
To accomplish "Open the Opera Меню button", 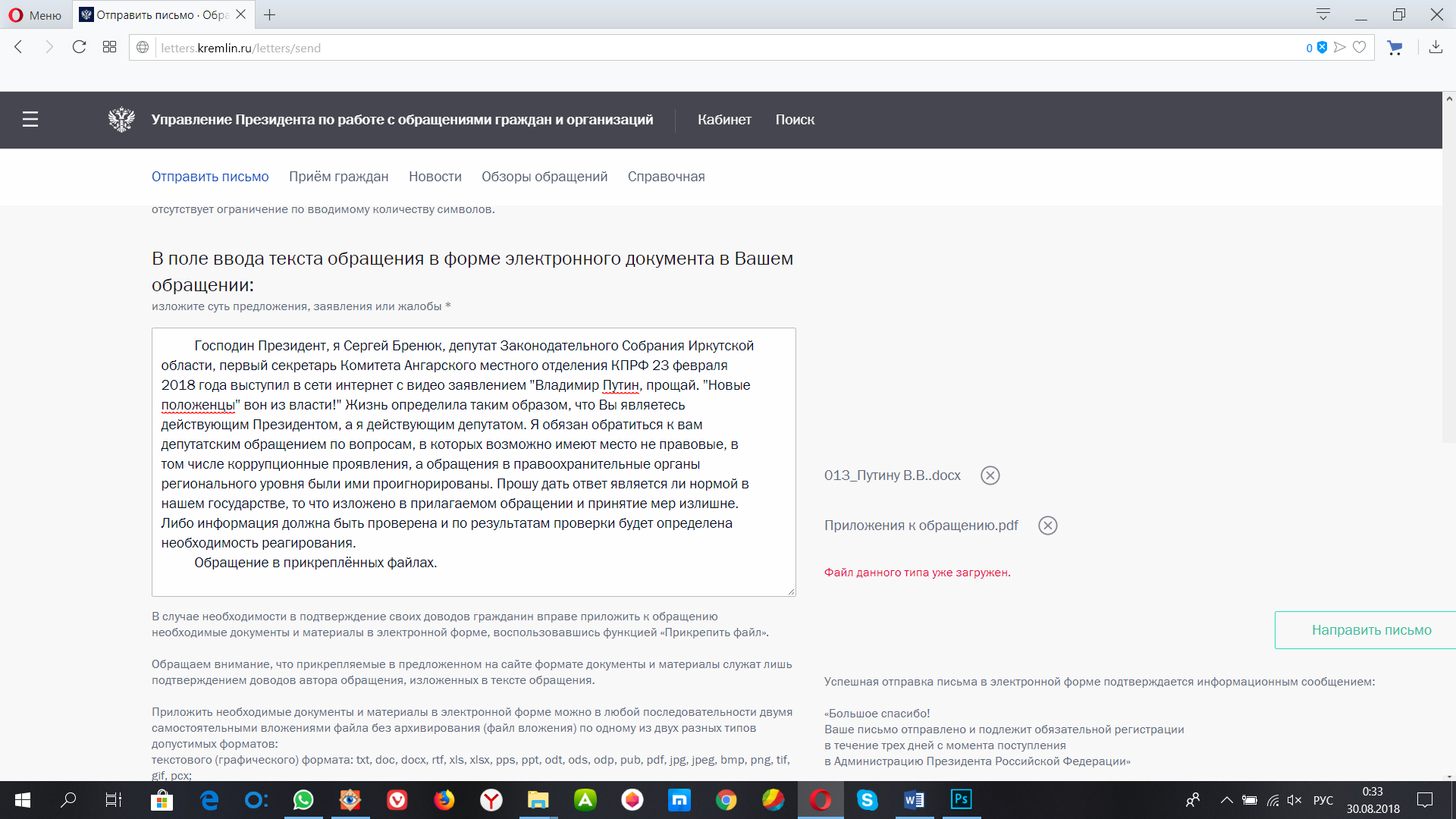I will click(x=35, y=15).
